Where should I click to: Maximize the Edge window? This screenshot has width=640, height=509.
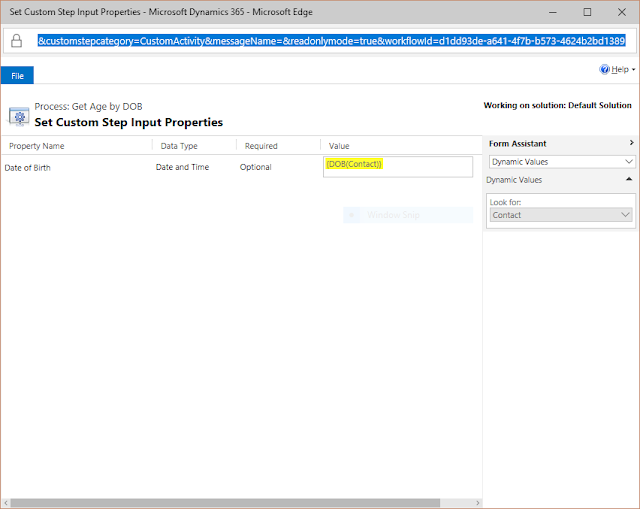(x=587, y=12)
